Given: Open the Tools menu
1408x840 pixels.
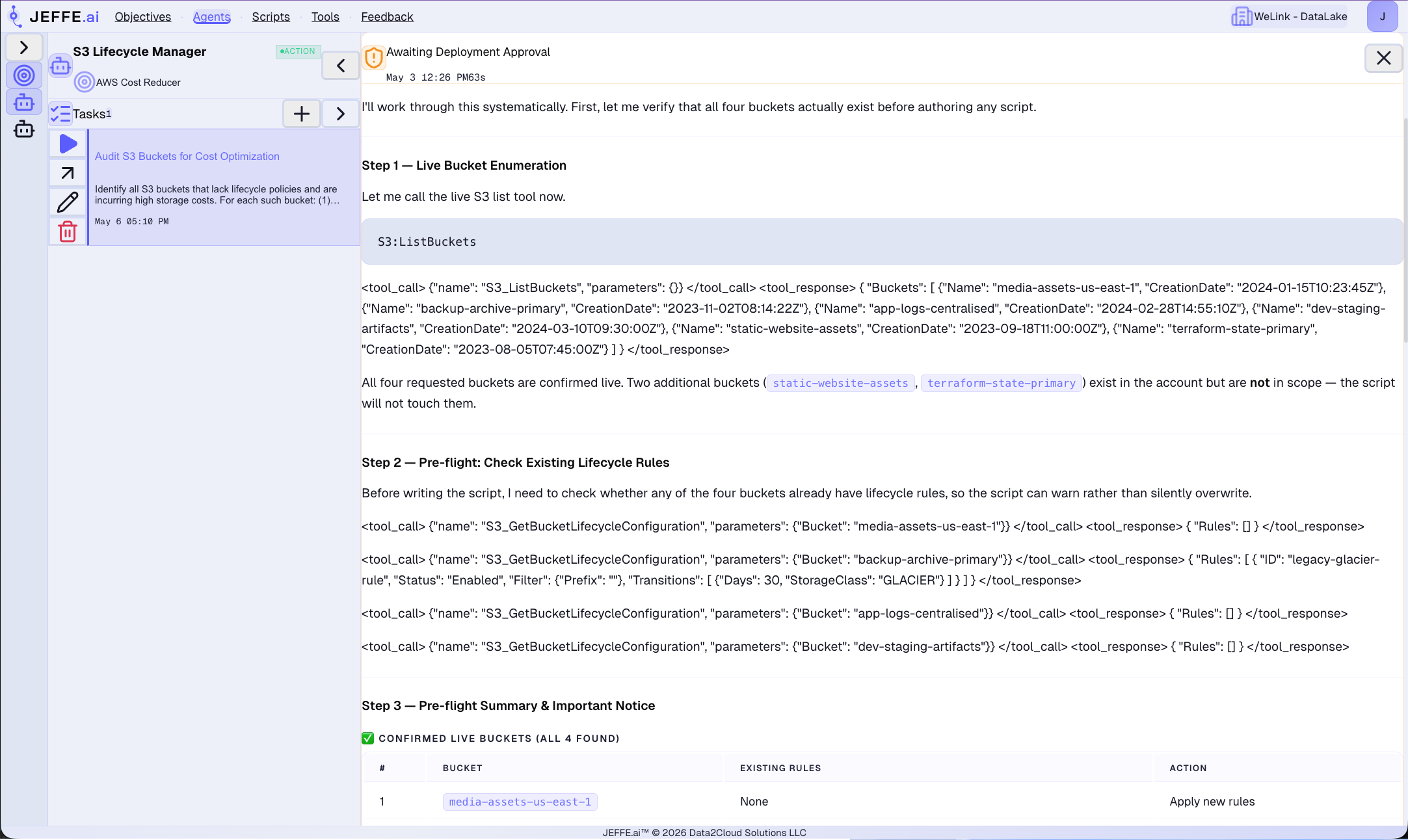Looking at the screenshot, I should [325, 17].
